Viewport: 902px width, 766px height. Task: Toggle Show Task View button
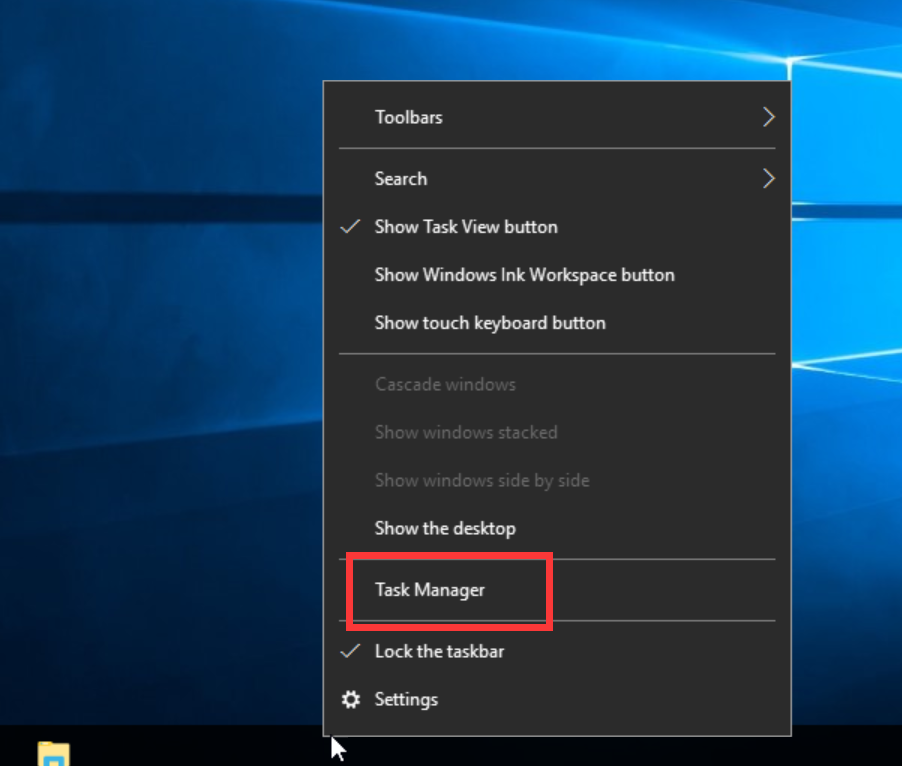557,227
